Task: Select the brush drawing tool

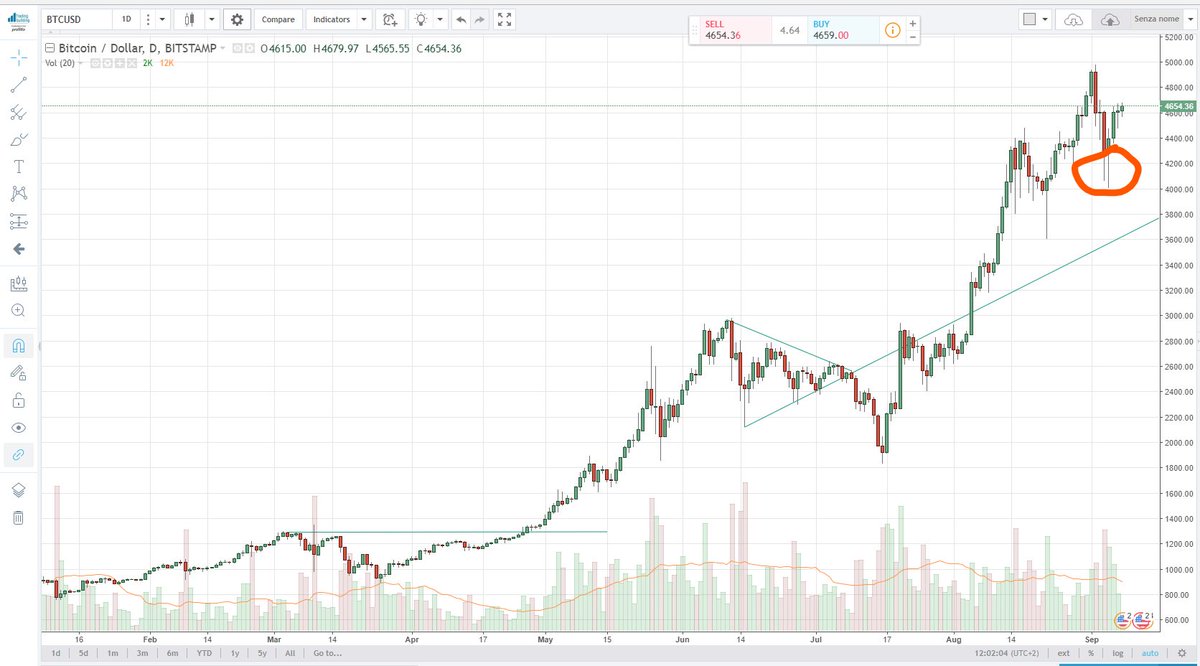Action: [18, 140]
